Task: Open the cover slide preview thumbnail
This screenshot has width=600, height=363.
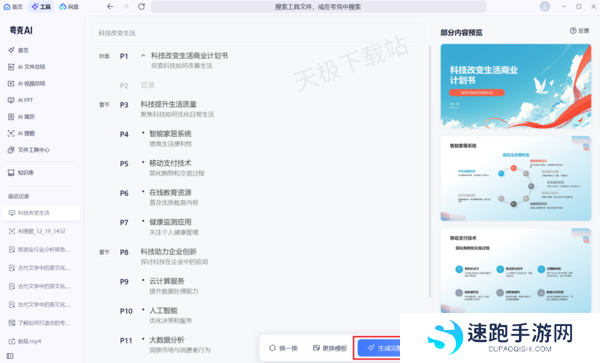Action: point(515,86)
